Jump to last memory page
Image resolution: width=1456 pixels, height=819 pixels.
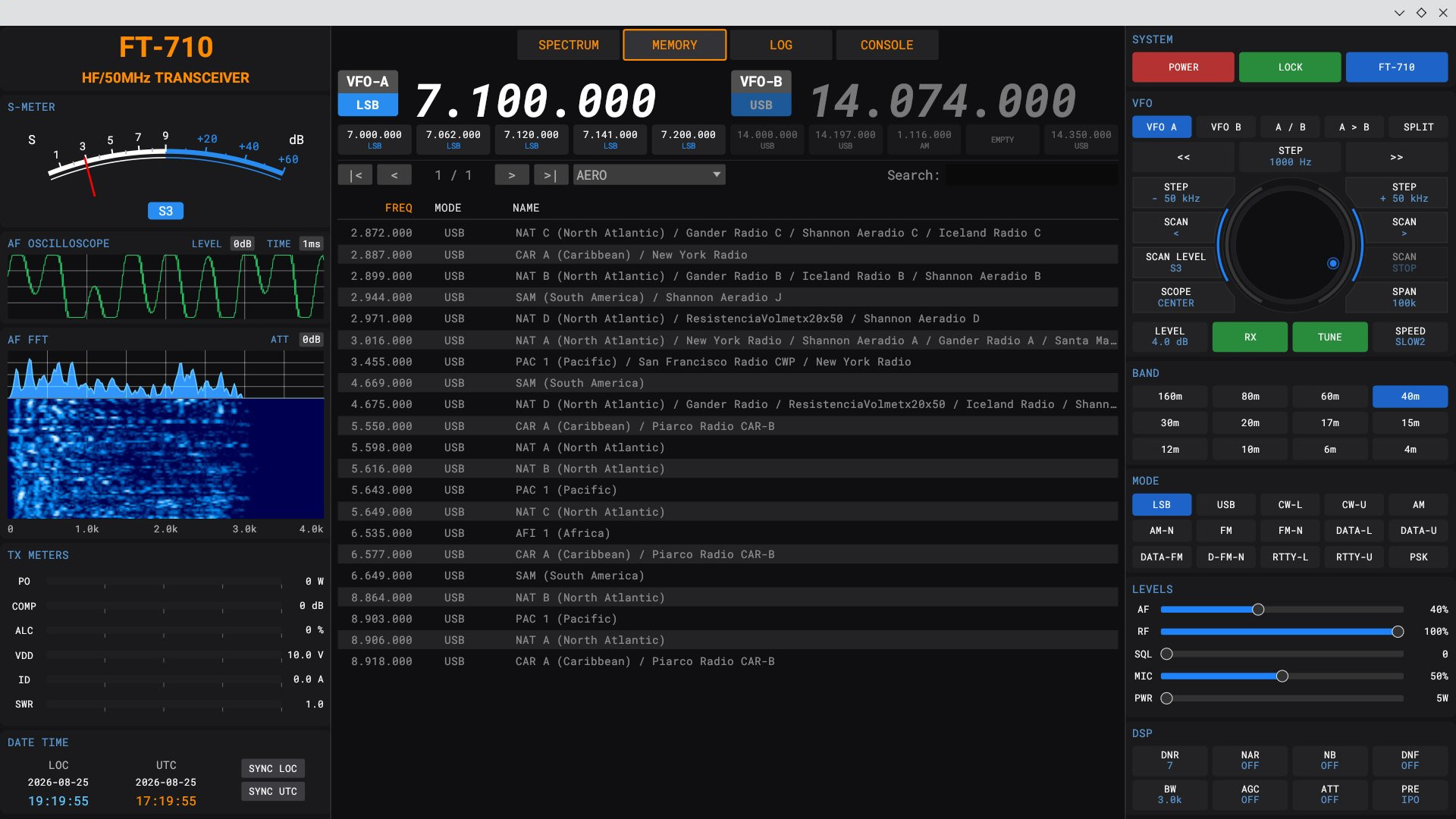pos(551,175)
